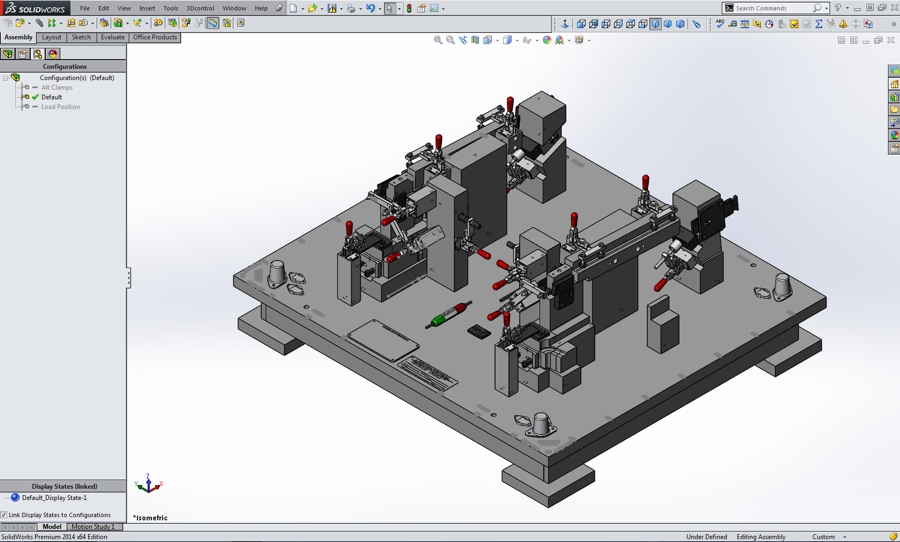Click the Undo arrow icon
The height and width of the screenshot is (542, 900).
point(370,8)
